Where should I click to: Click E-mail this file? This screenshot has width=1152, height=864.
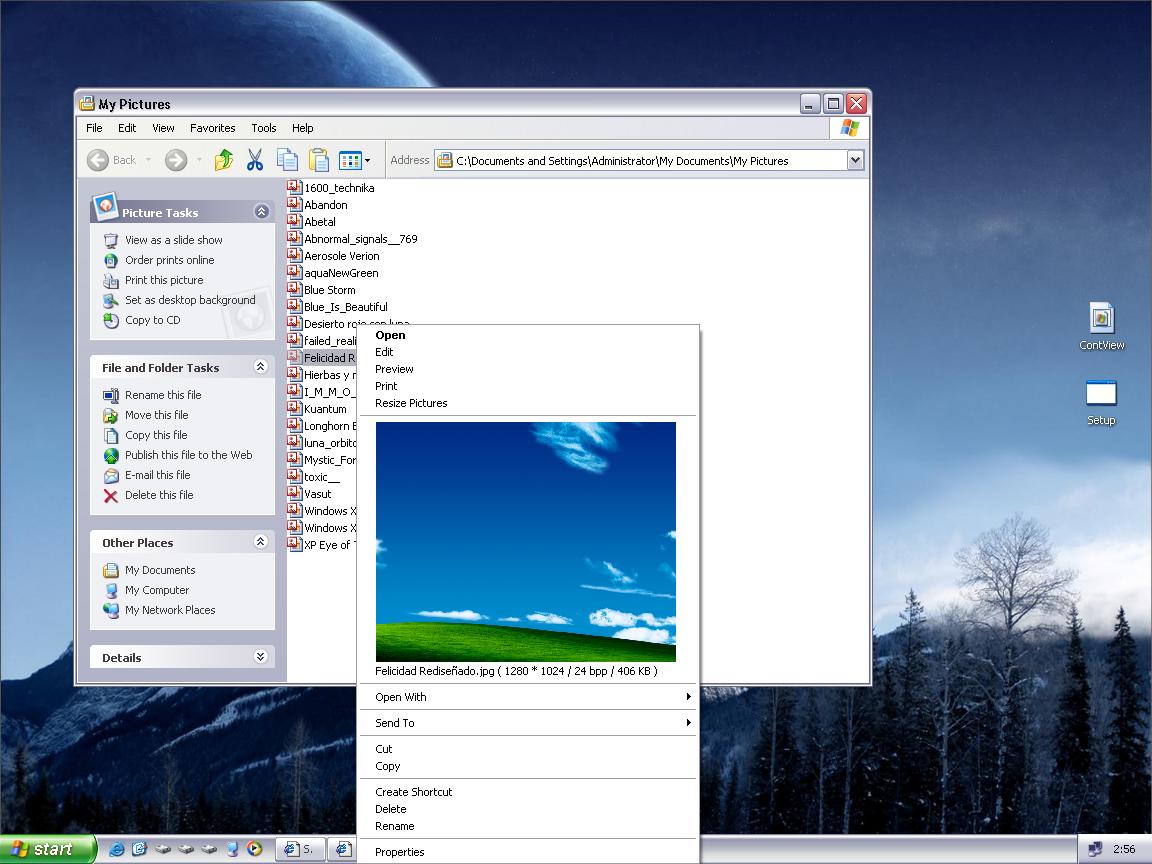click(x=157, y=475)
